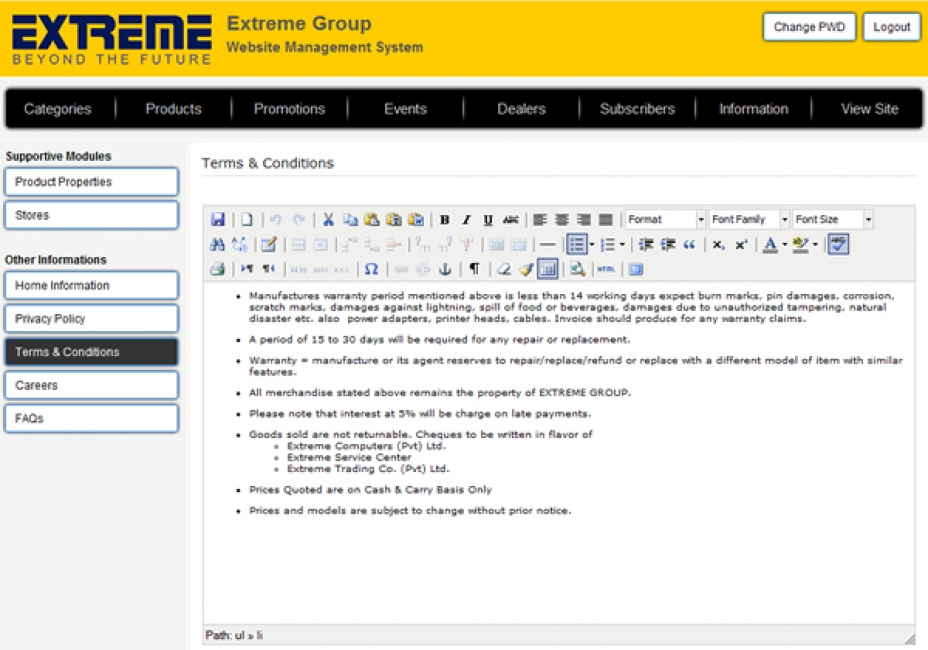Increase indent with the indent icon
The width and height of the screenshot is (928, 650).
668,244
